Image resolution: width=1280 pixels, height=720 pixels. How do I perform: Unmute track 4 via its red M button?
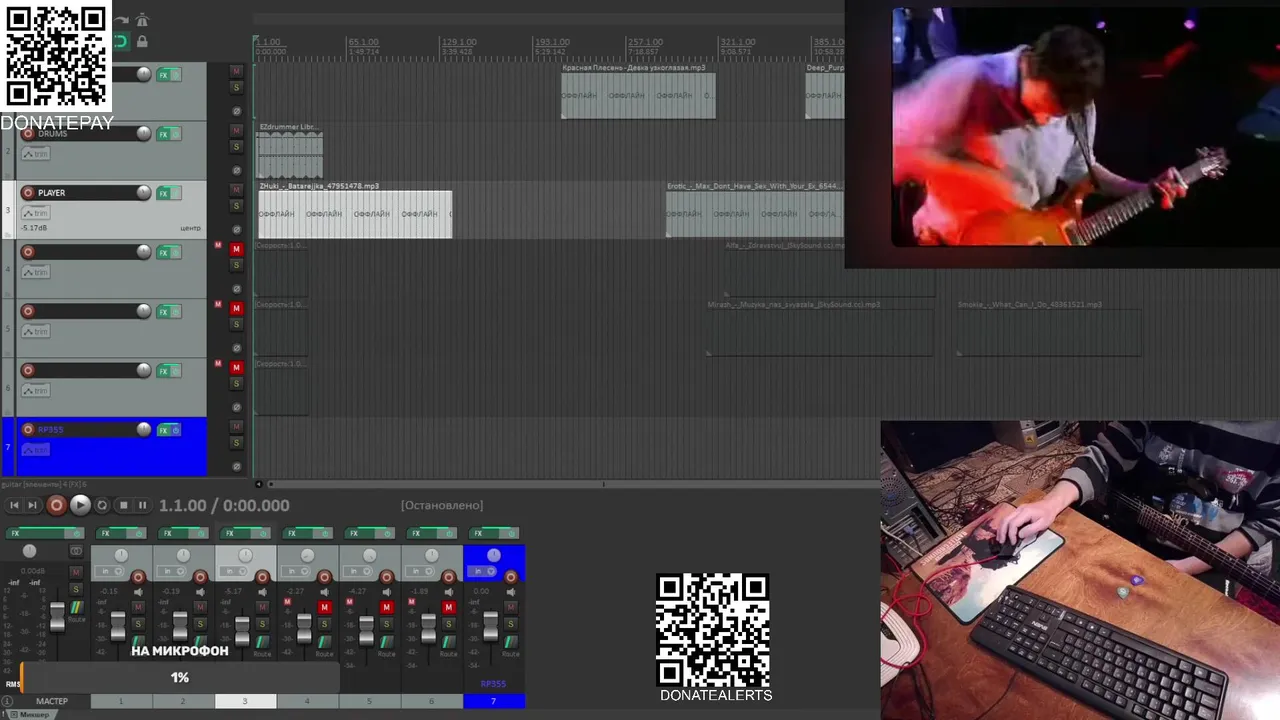tap(236, 249)
